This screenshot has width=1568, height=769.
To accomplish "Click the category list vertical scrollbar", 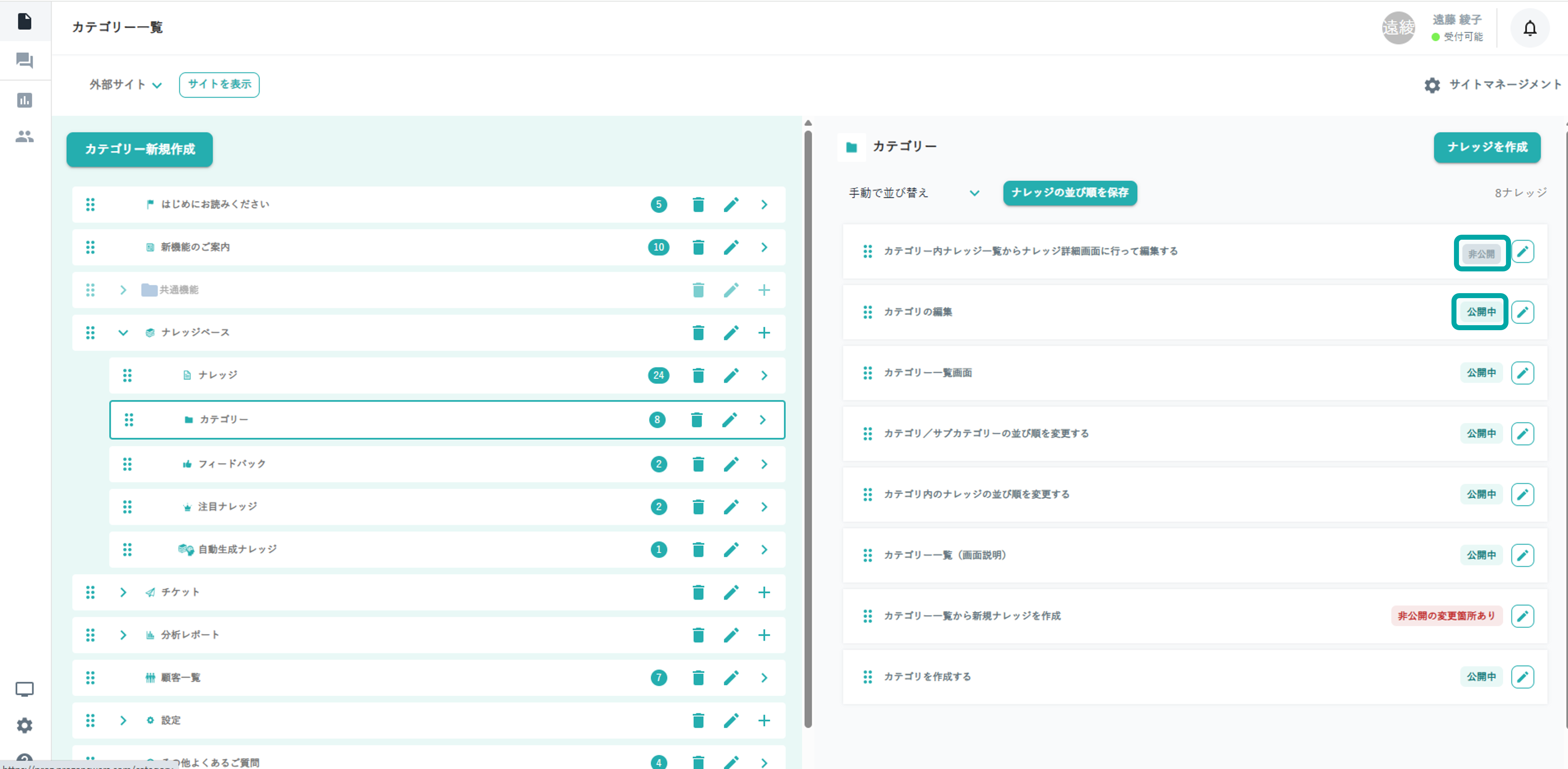I will 808,426.
